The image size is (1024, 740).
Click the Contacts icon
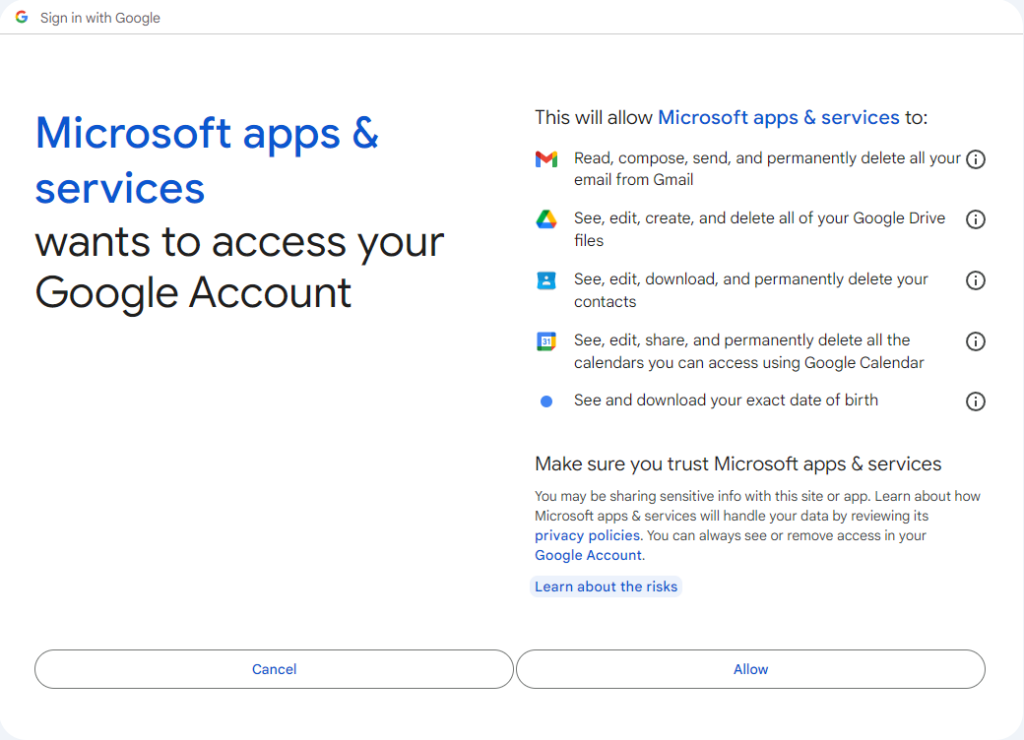546,280
